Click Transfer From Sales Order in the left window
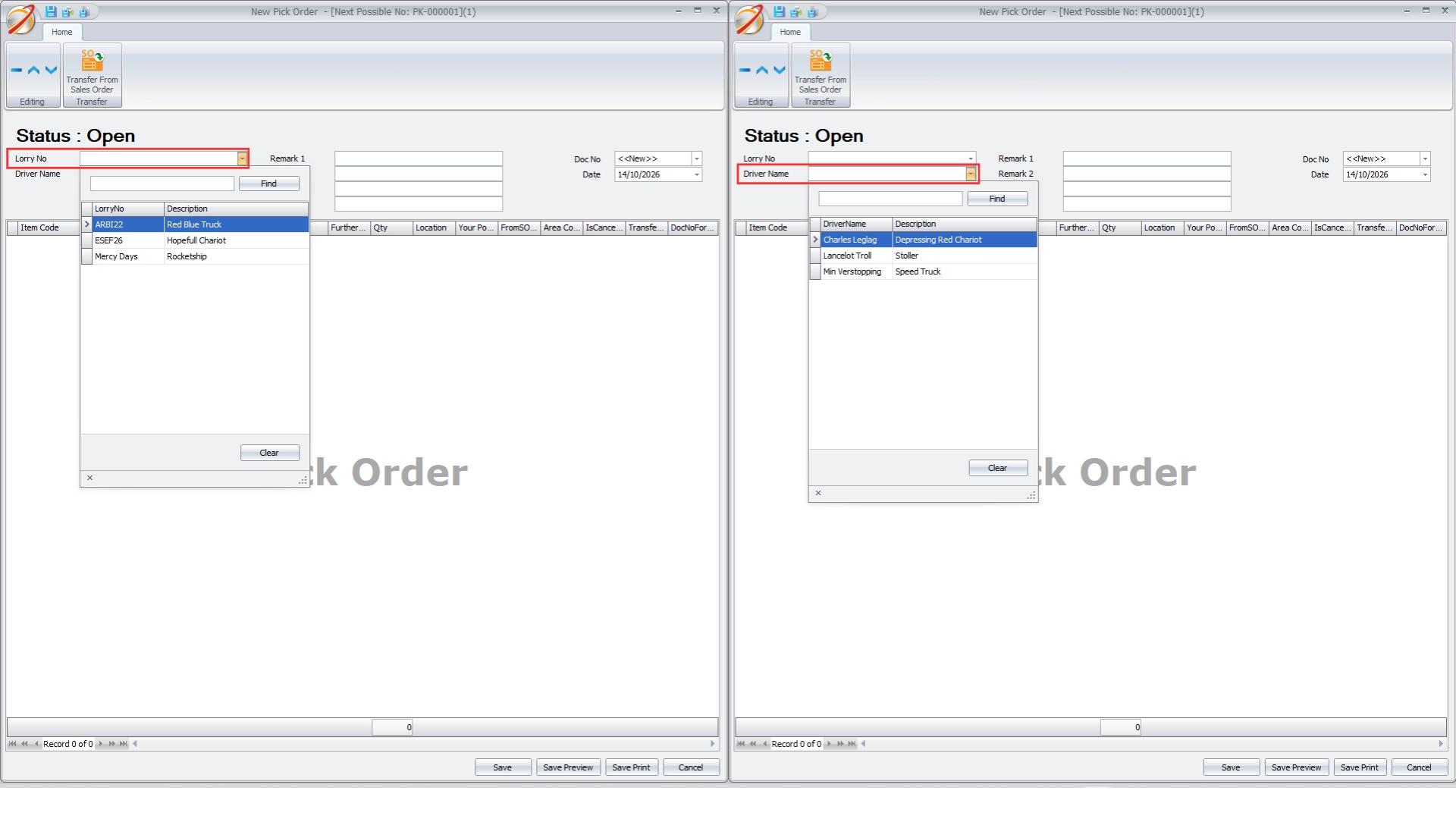Viewport: 1456px width, 819px height. pos(92,70)
